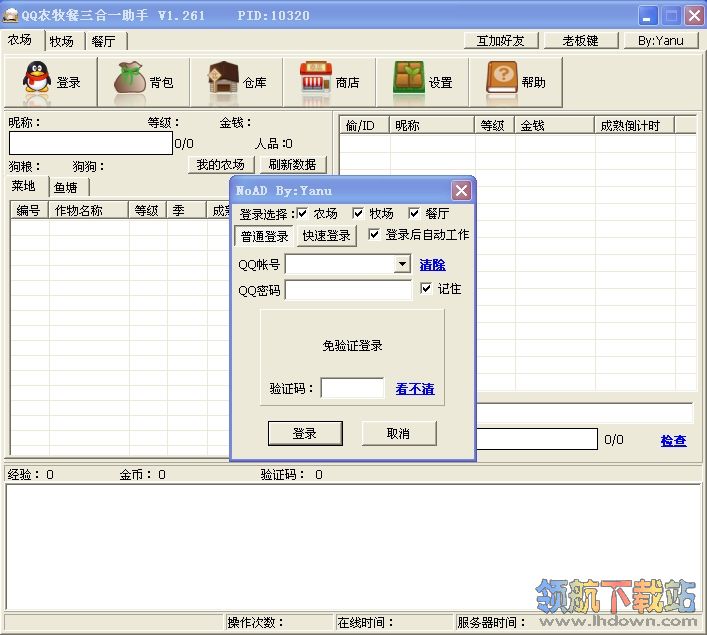Viewport: 707px width, 635px height.
Task: Toggle the 农场 login checkbox
Action: [x=302, y=213]
